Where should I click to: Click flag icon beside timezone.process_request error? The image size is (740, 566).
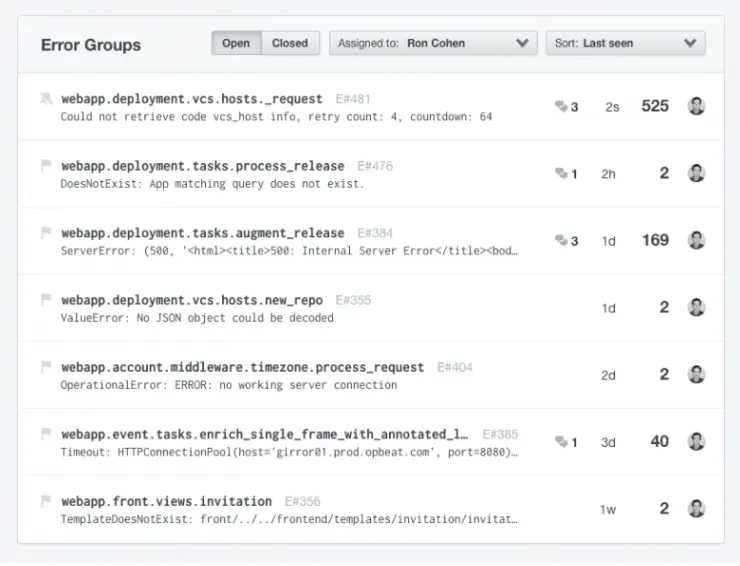point(46,367)
